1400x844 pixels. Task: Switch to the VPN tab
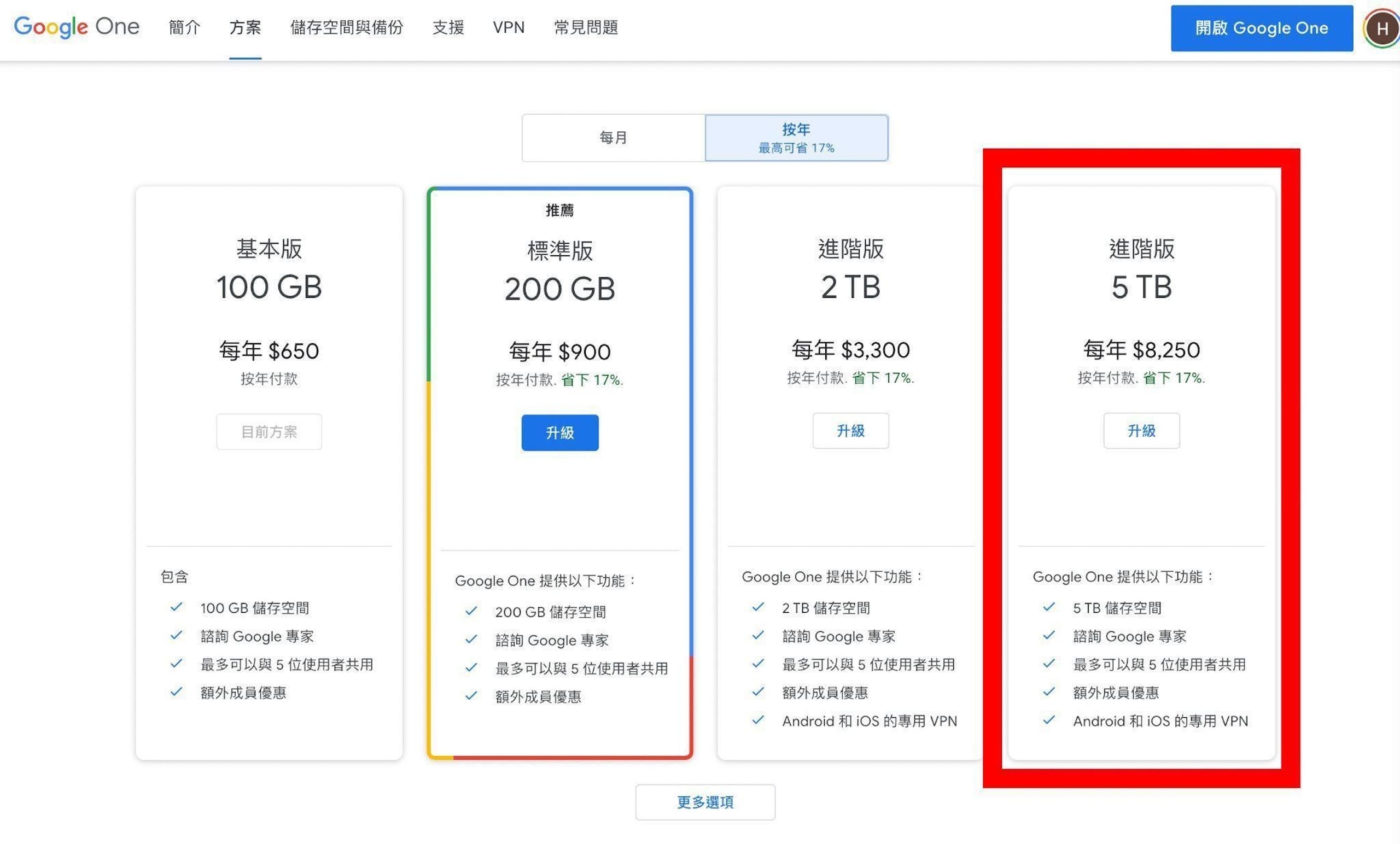click(509, 27)
